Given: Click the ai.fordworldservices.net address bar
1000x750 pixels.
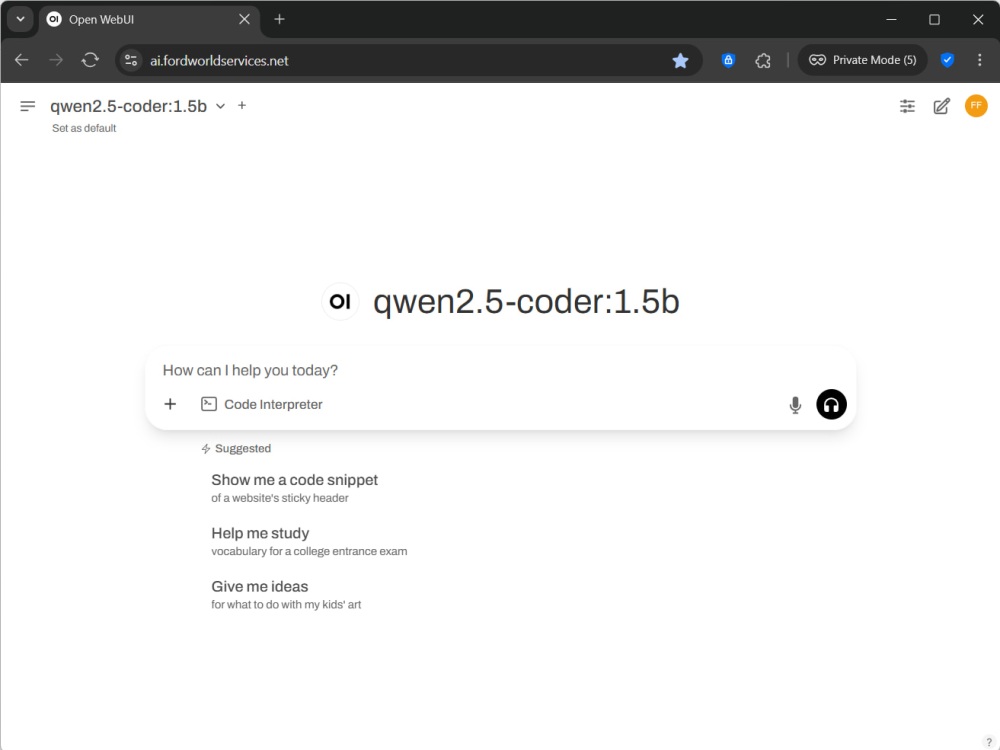Looking at the screenshot, I should 408,61.
